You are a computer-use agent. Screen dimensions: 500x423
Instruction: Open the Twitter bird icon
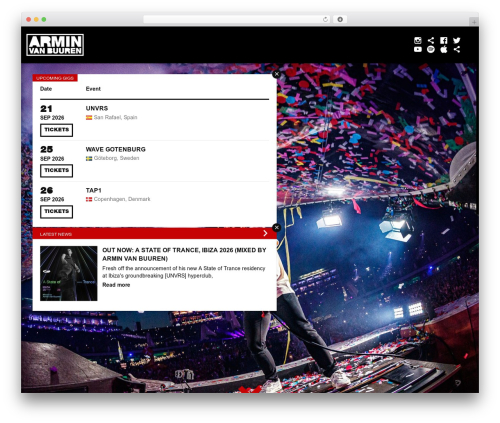tap(457, 40)
